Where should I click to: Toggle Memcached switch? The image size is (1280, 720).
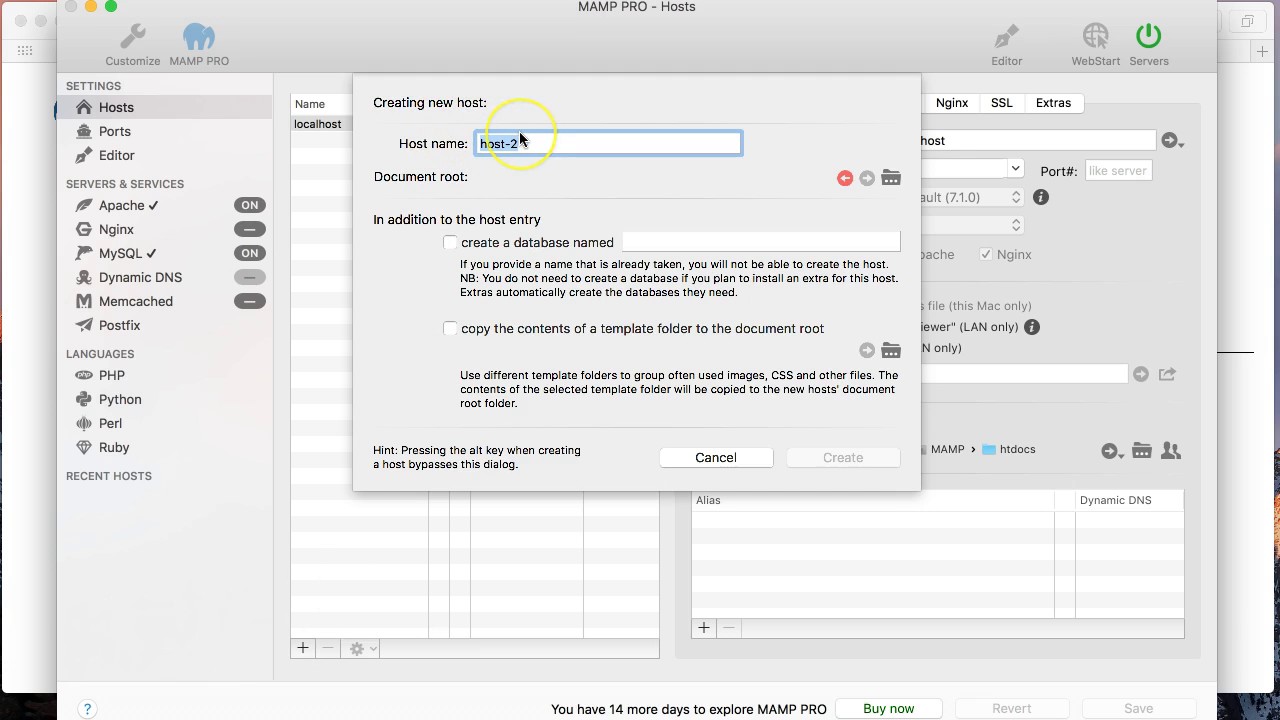250,301
